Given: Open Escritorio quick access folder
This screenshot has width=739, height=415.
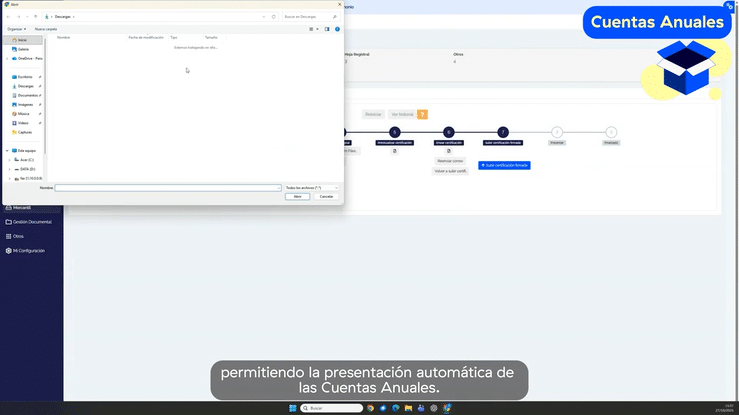Looking at the screenshot, I should (x=25, y=77).
